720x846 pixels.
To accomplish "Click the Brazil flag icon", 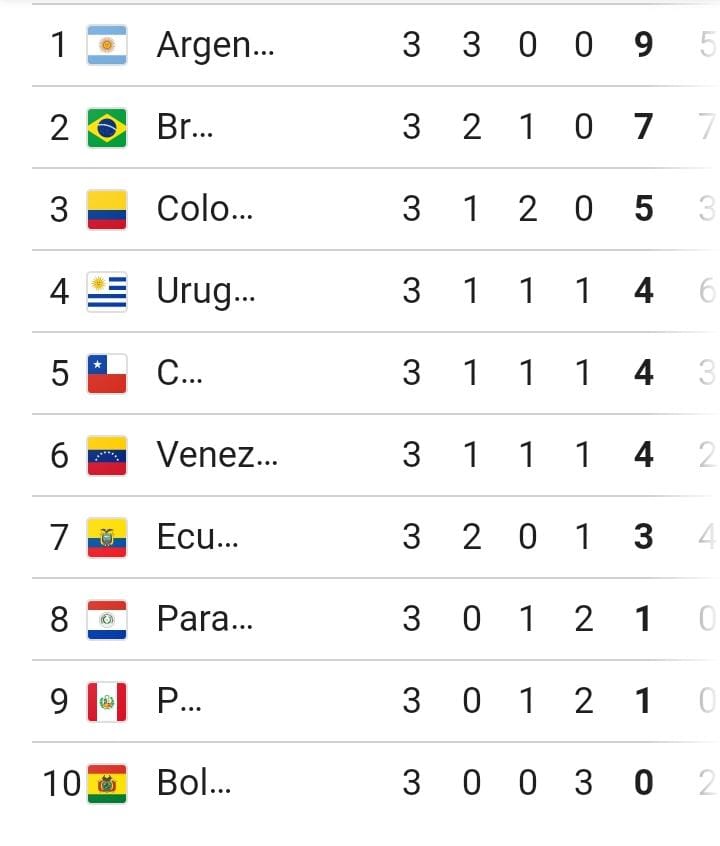I will pyautogui.click(x=107, y=127).
